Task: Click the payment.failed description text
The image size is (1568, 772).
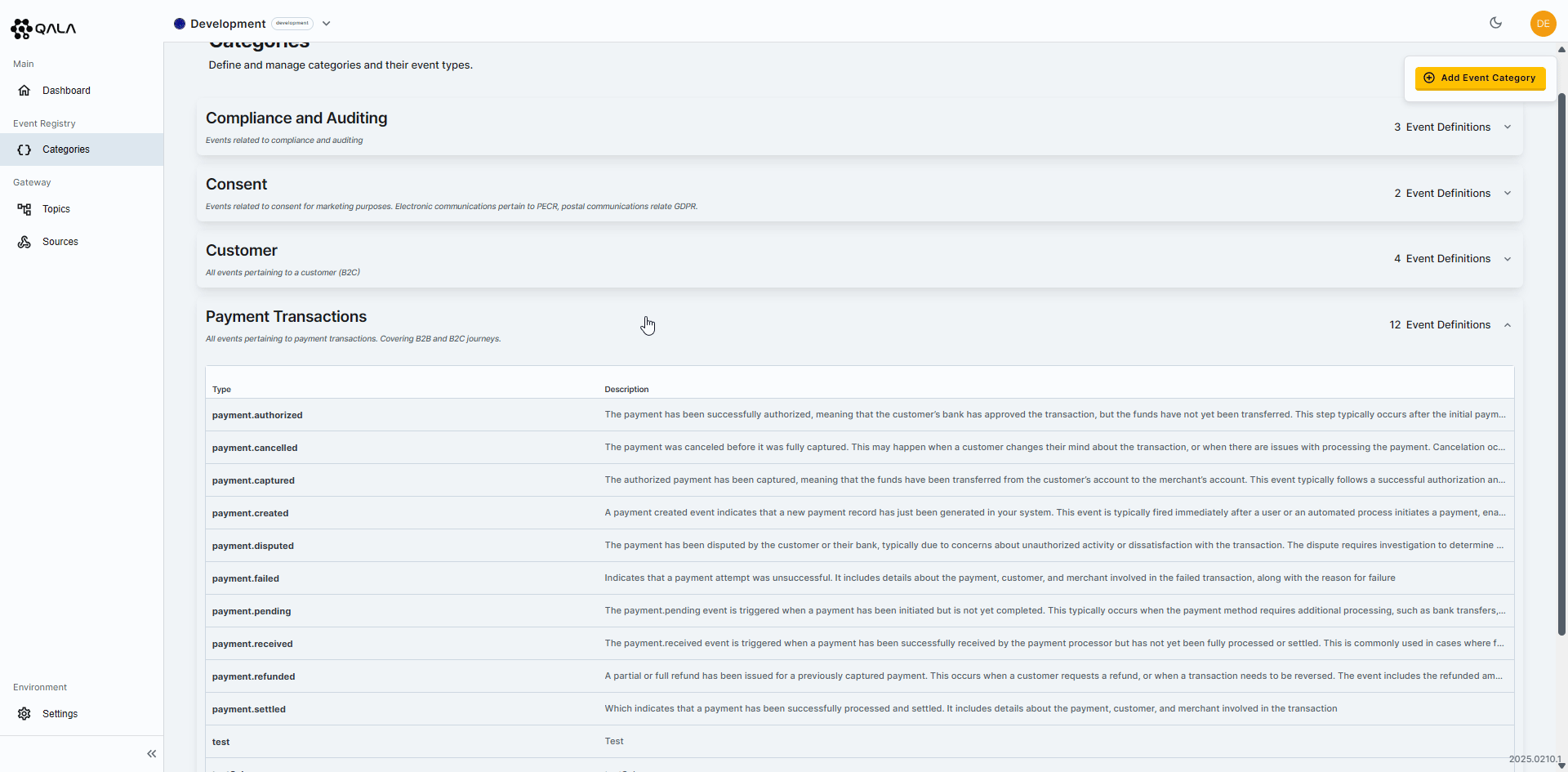Action: [x=1000, y=578]
